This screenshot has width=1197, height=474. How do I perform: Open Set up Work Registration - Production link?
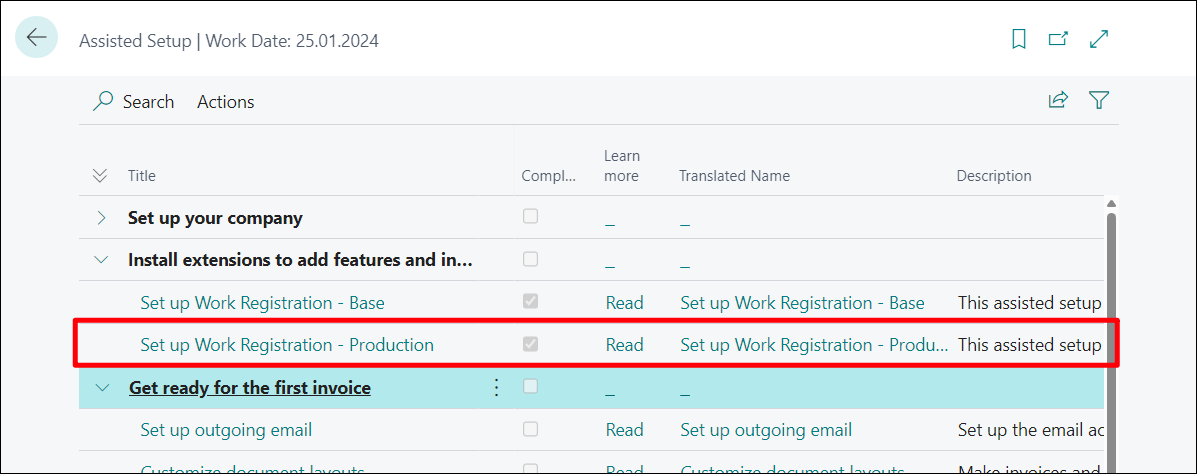(x=287, y=345)
